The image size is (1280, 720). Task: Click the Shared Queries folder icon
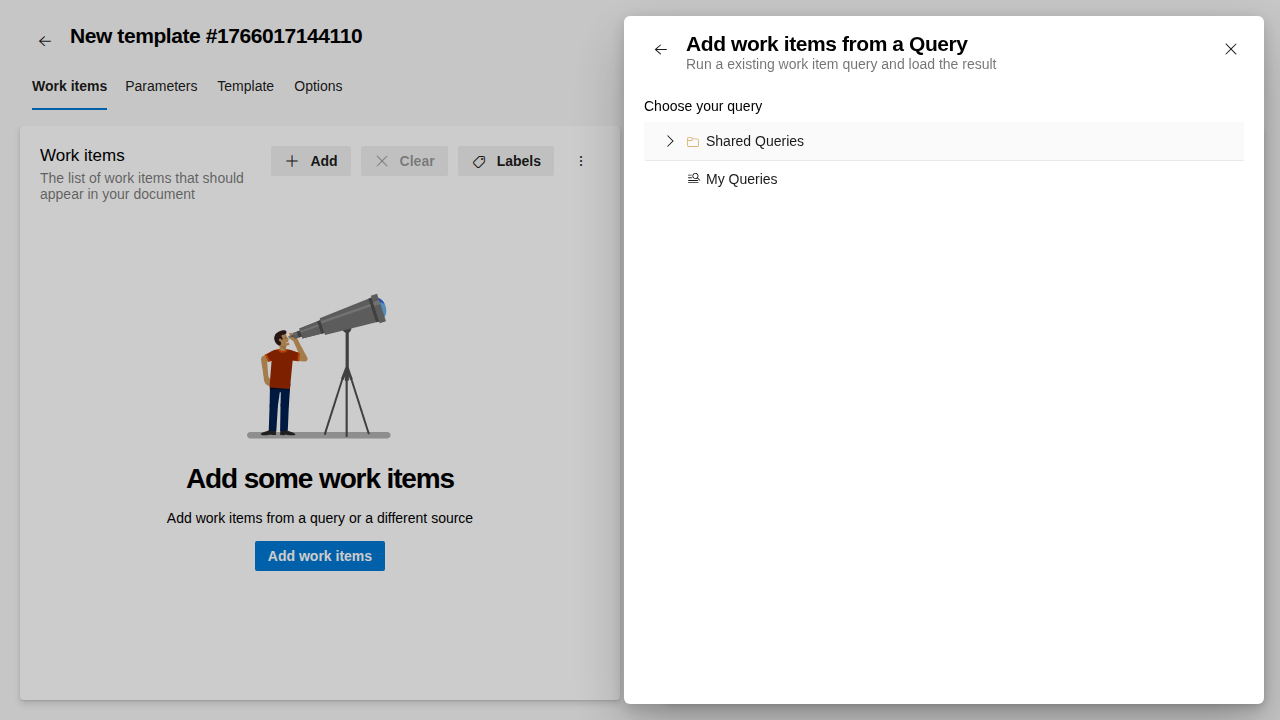click(x=693, y=141)
